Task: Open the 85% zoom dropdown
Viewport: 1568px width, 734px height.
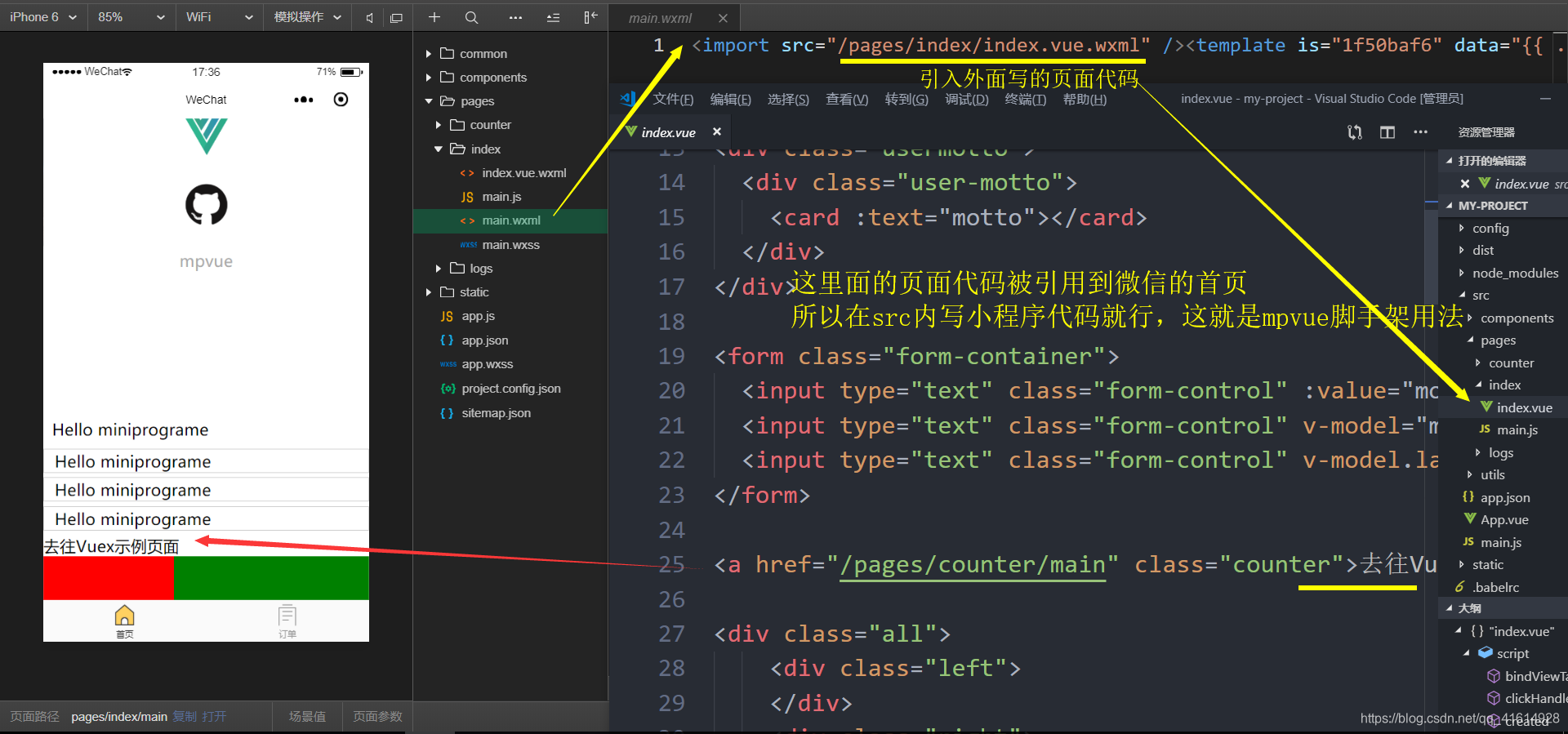Action: 131,17
